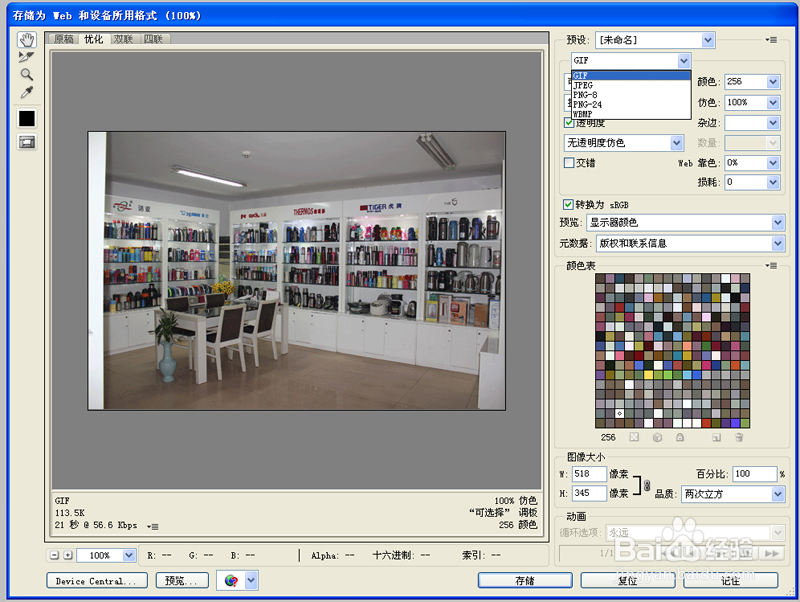
Task: Choose PNG-24 in the format list
Action: click(631, 105)
